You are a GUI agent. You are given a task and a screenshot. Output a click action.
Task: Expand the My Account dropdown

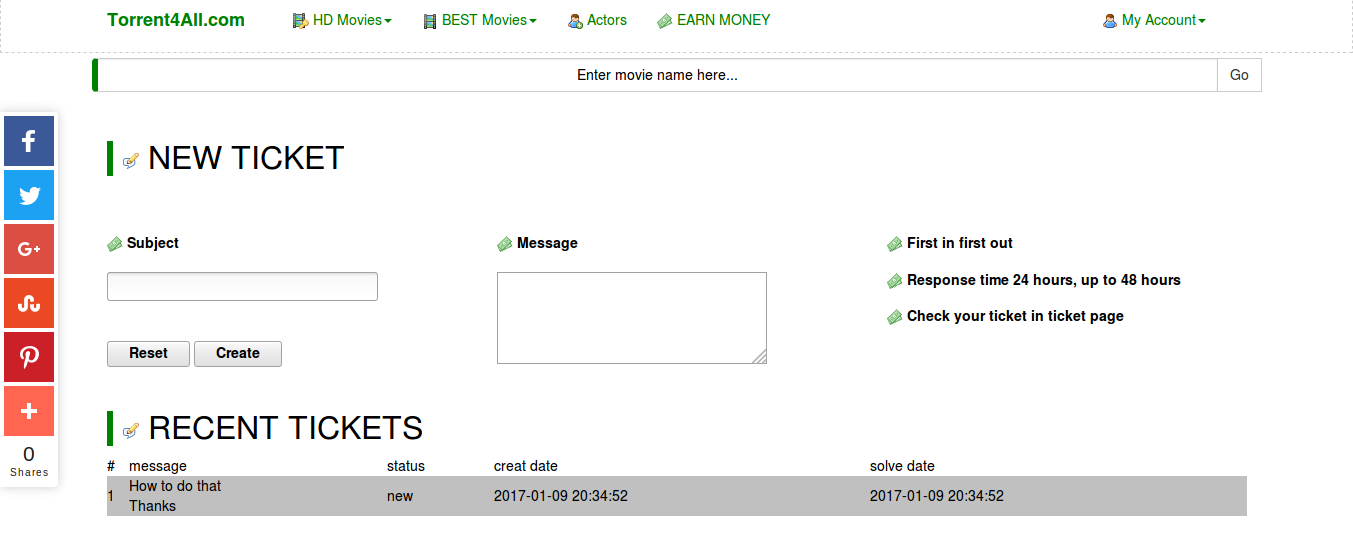1154,20
